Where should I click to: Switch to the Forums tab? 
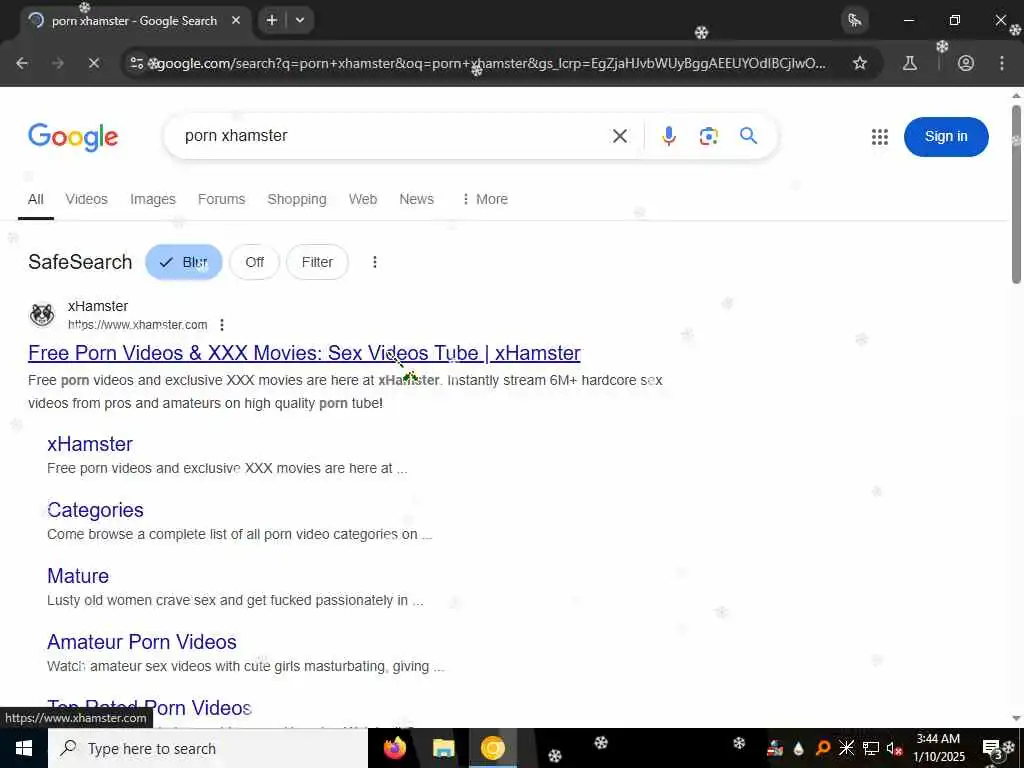click(221, 199)
